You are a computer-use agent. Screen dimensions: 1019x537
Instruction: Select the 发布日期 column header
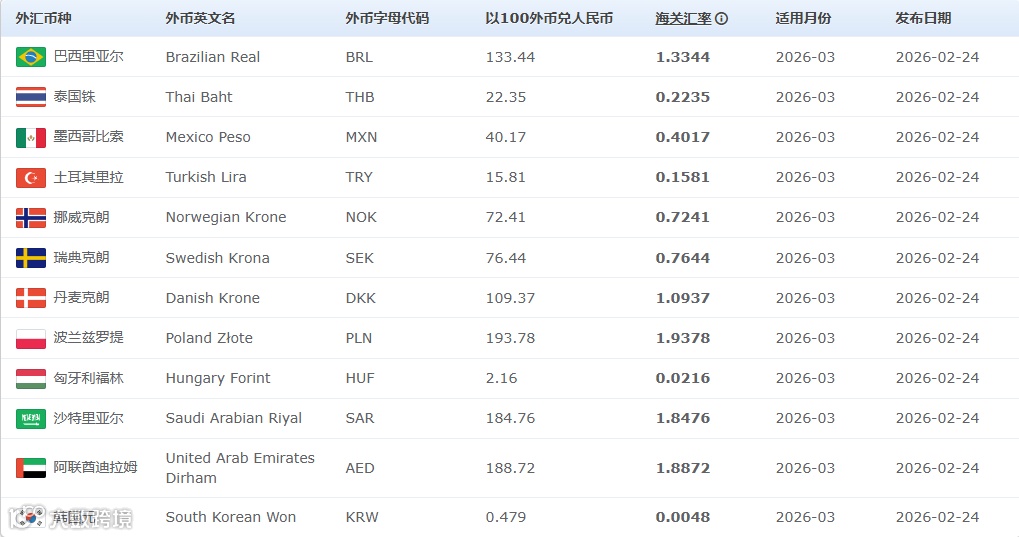923,18
